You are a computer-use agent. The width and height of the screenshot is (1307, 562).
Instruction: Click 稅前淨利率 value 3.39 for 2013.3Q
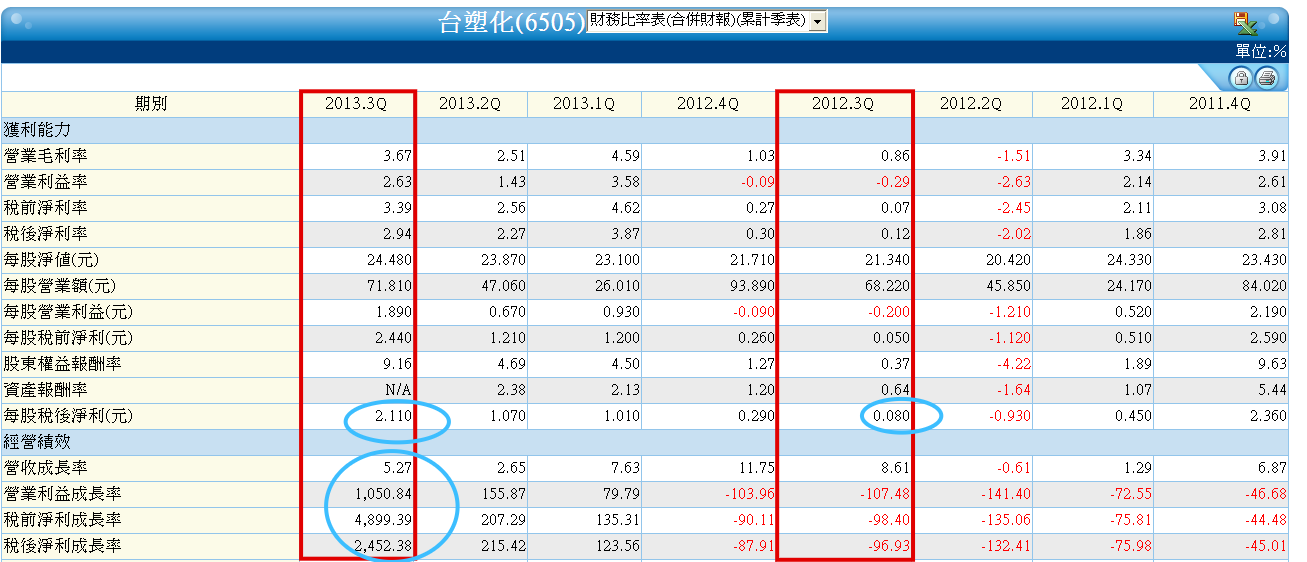396,208
